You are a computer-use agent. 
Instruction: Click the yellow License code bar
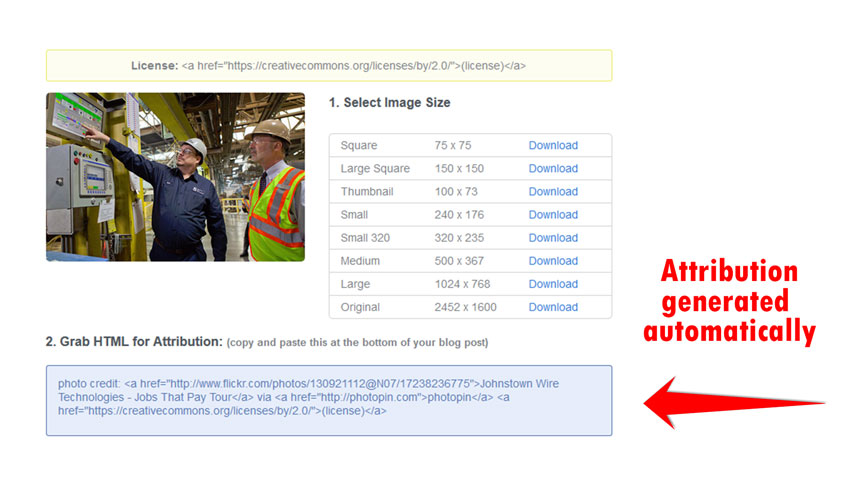pyautogui.click(x=329, y=66)
